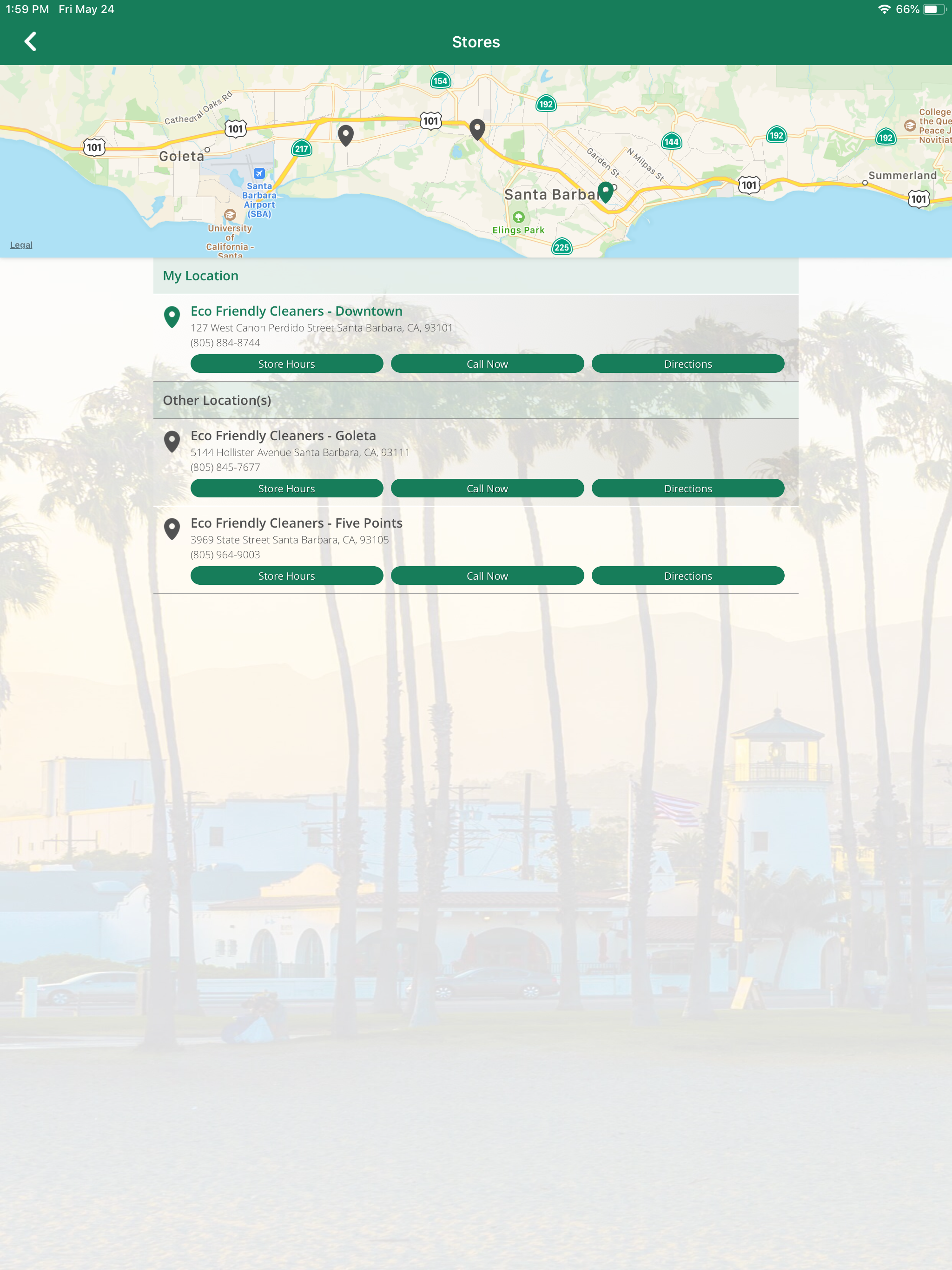Screen dimensions: 952x1270
Task: Open the Legal link on the map
Action: coord(21,245)
